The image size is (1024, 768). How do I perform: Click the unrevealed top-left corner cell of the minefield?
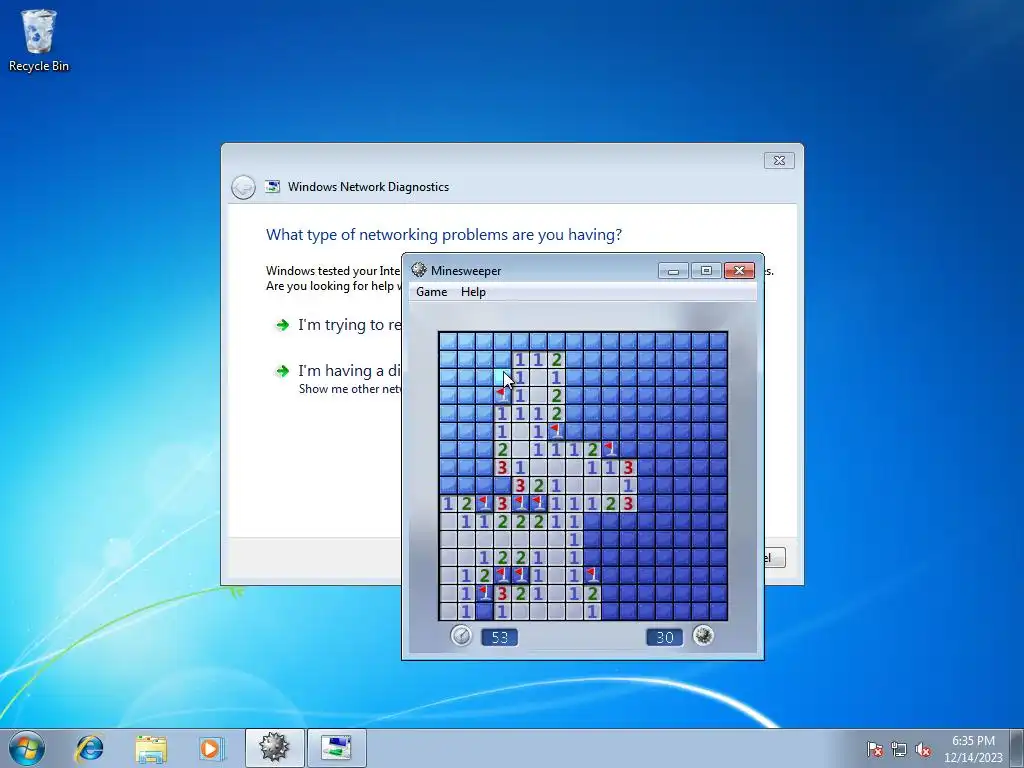(448, 341)
